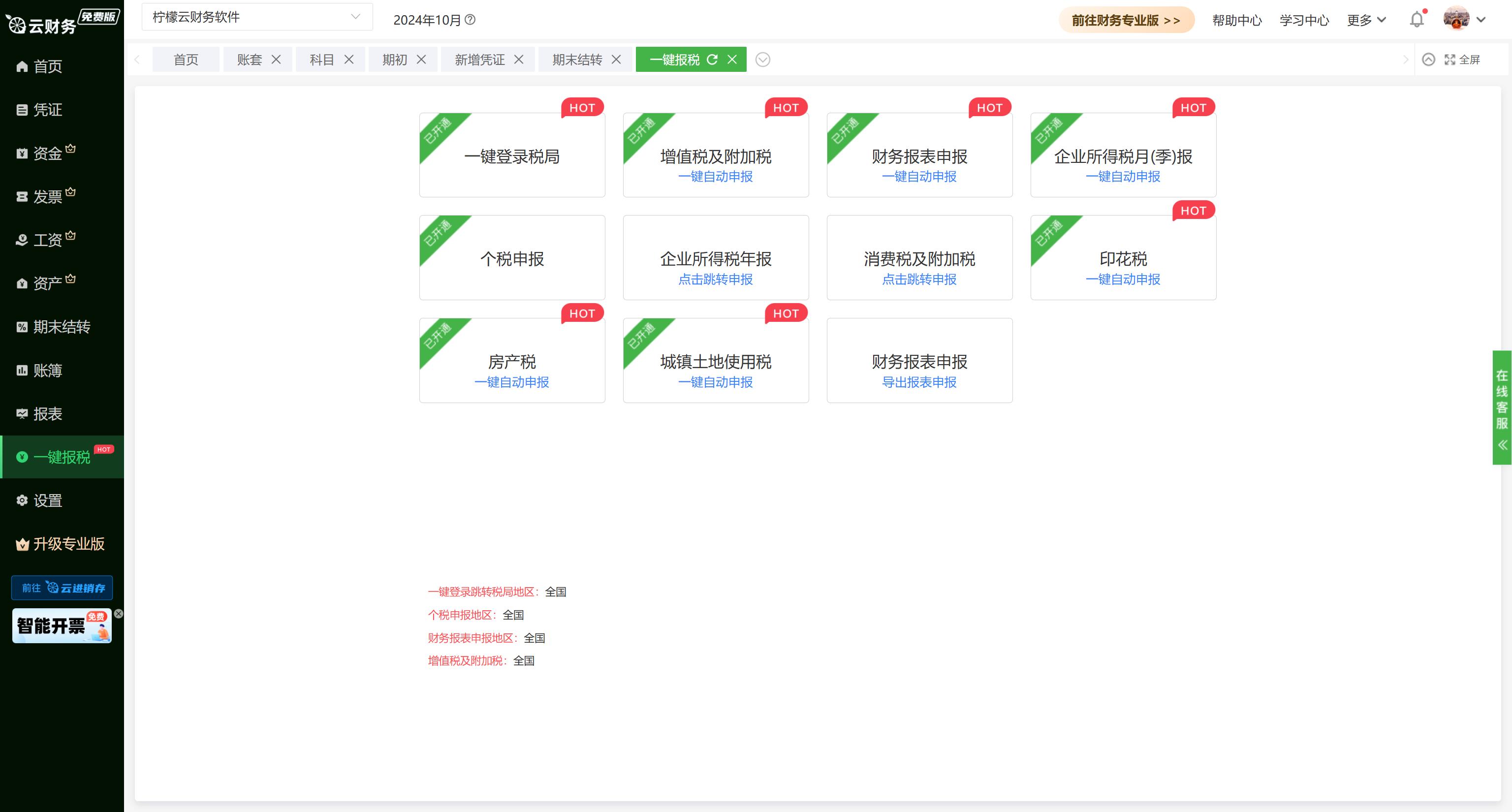This screenshot has height=812, width=1512.
Task: Open the 凭证 (vouchers) section
Action: click(48, 110)
